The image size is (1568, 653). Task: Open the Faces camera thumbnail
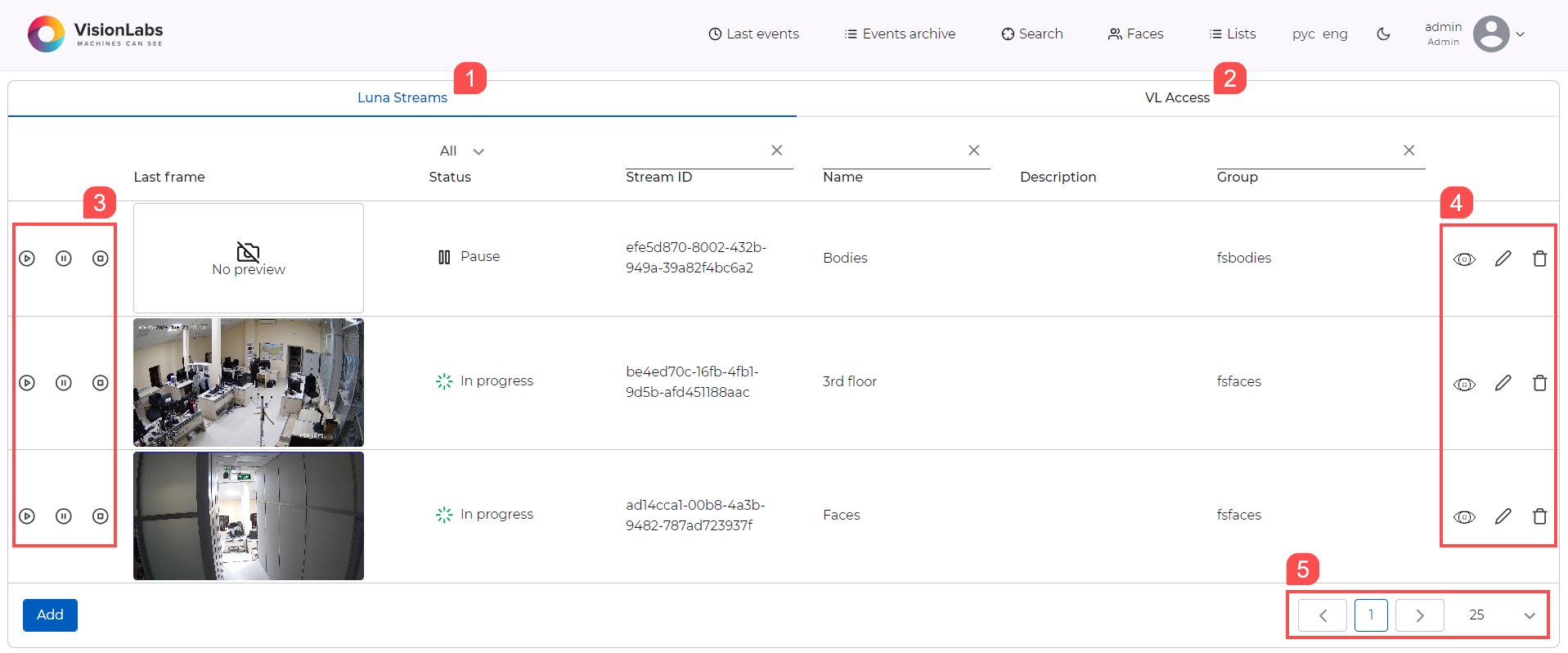(x=249, y=516)
